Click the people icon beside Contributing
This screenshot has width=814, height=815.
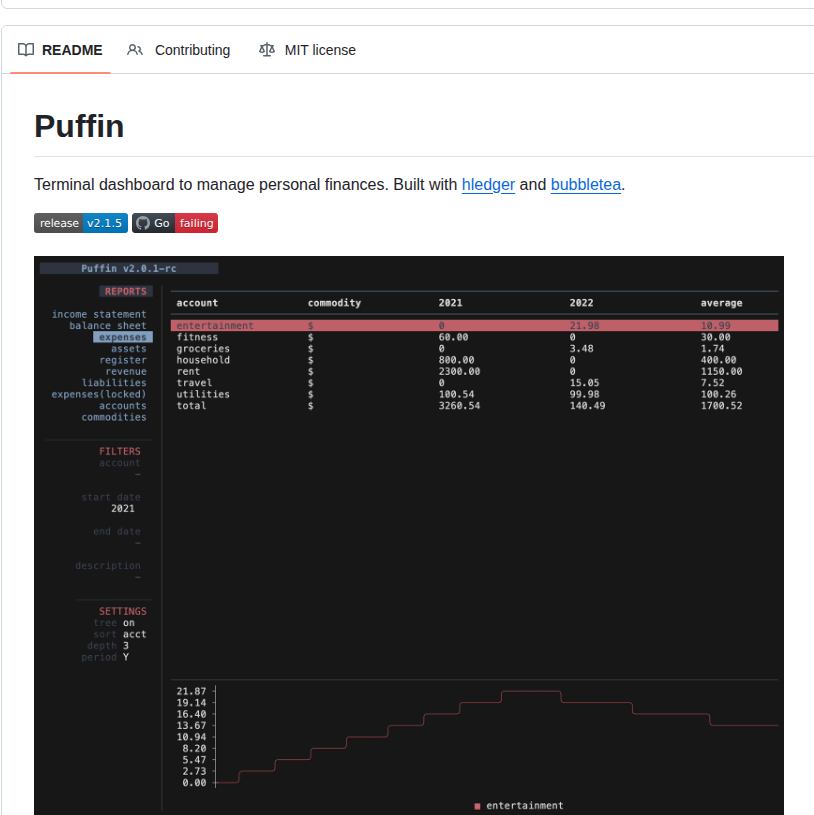click(x=135, y=50)
